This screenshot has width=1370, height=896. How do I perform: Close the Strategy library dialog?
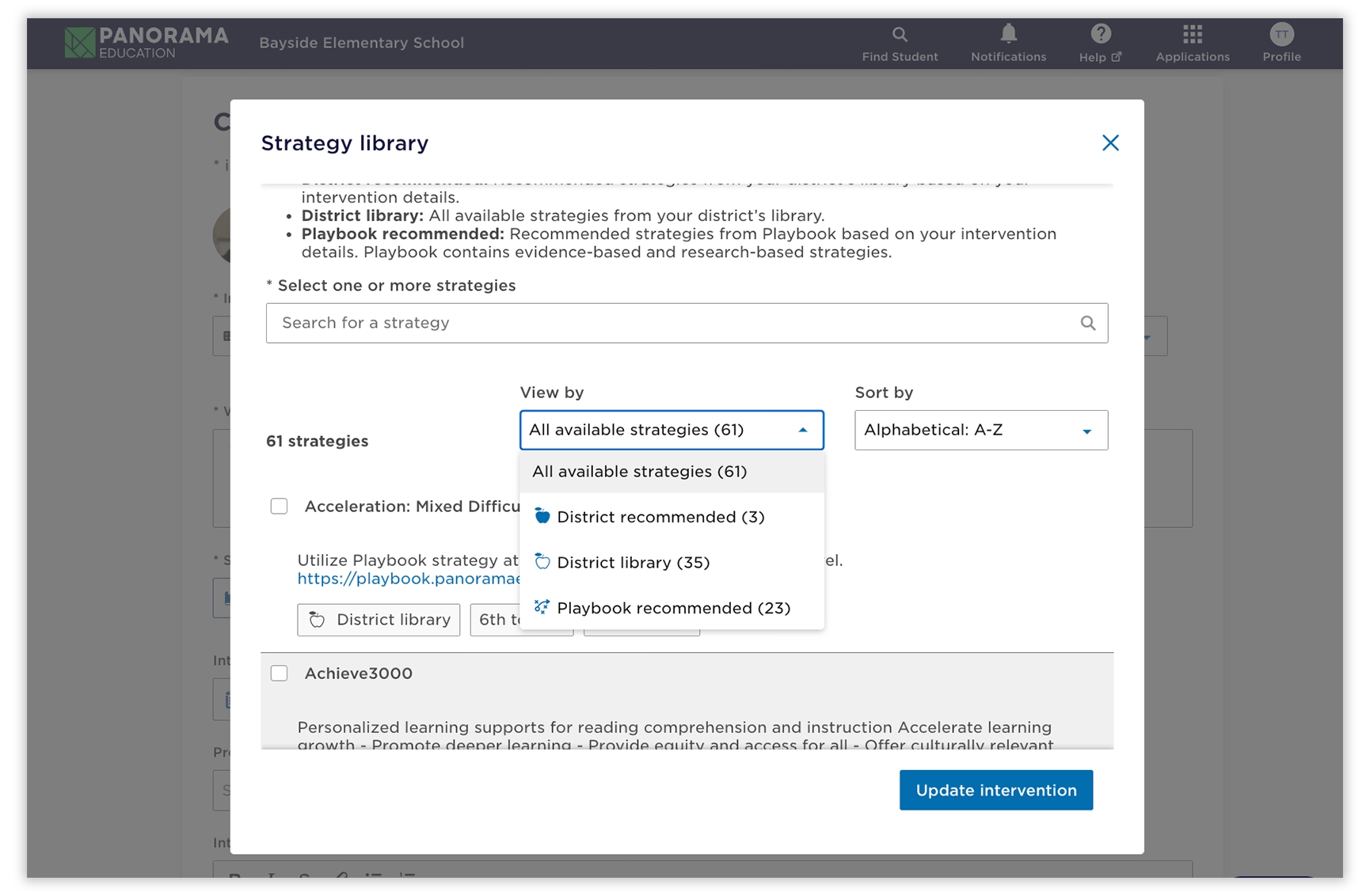[x=1110, y=142]
